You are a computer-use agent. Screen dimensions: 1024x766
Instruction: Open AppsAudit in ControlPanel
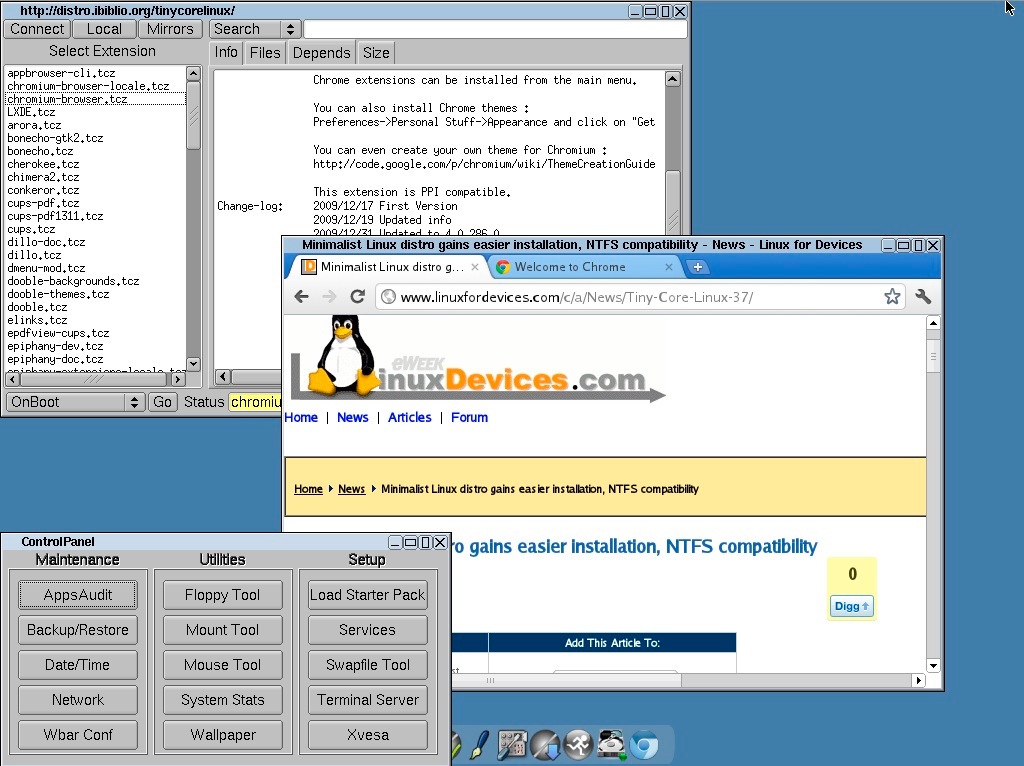[78, 595]
